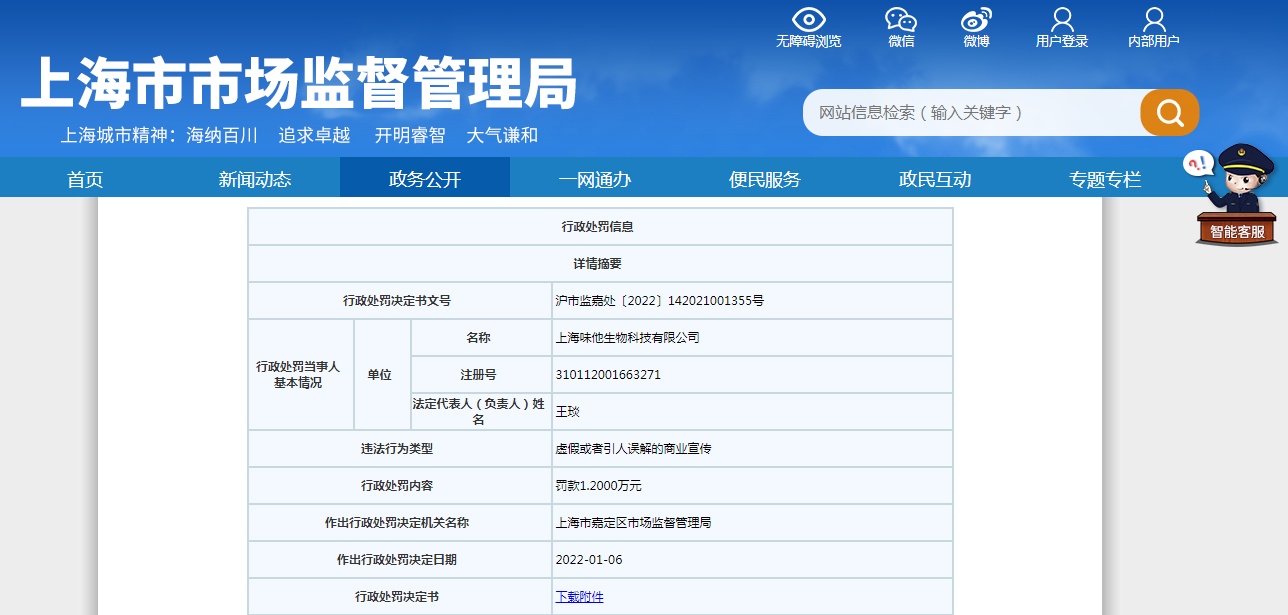Click the company name 上海味他生物科技有限公司
1288x615 pixels.
(x=628, y=338)
